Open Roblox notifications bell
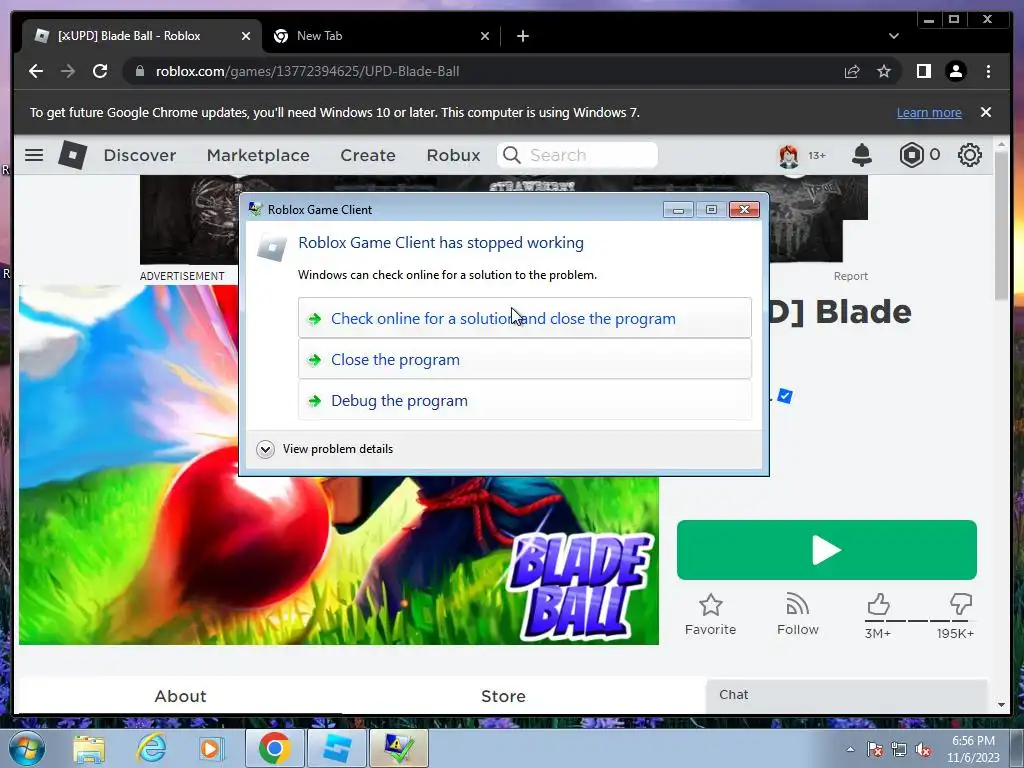This screenshot has width=1024, height=768. tap(862, 155)
